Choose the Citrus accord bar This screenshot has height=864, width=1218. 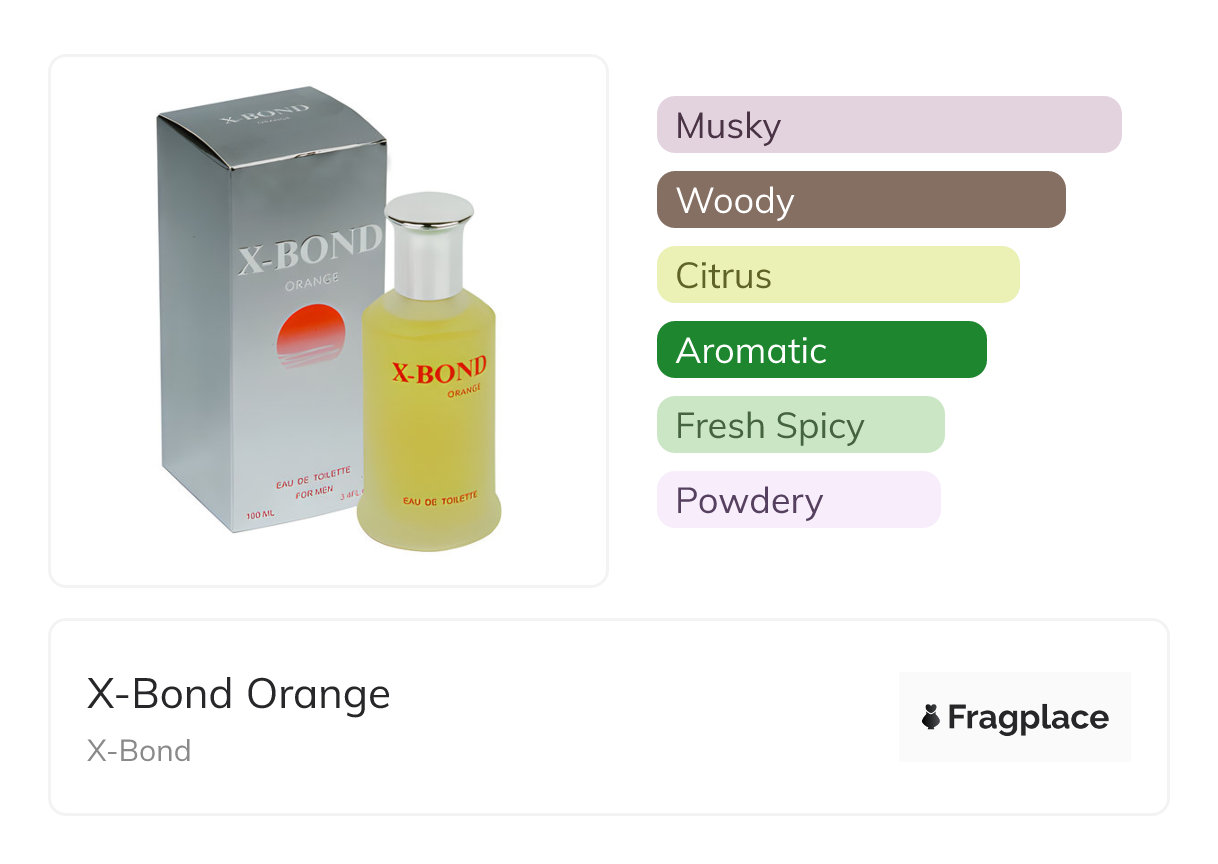(837, 275)
